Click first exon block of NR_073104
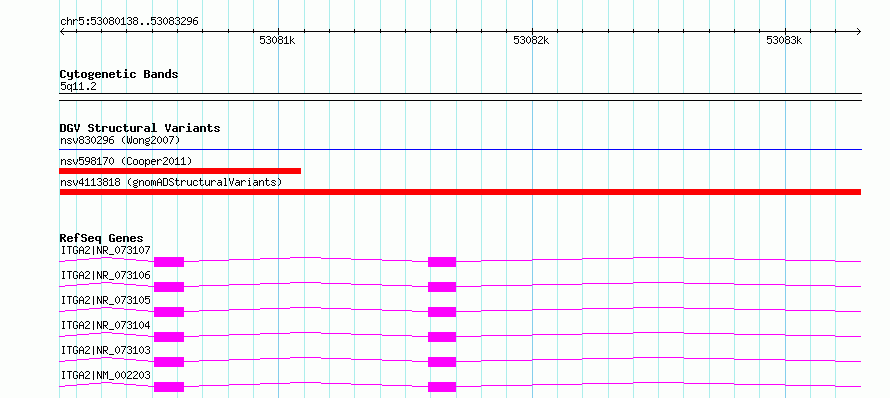Image resolution: width=890 pixels, height=398 pixels. click(169, 337)
